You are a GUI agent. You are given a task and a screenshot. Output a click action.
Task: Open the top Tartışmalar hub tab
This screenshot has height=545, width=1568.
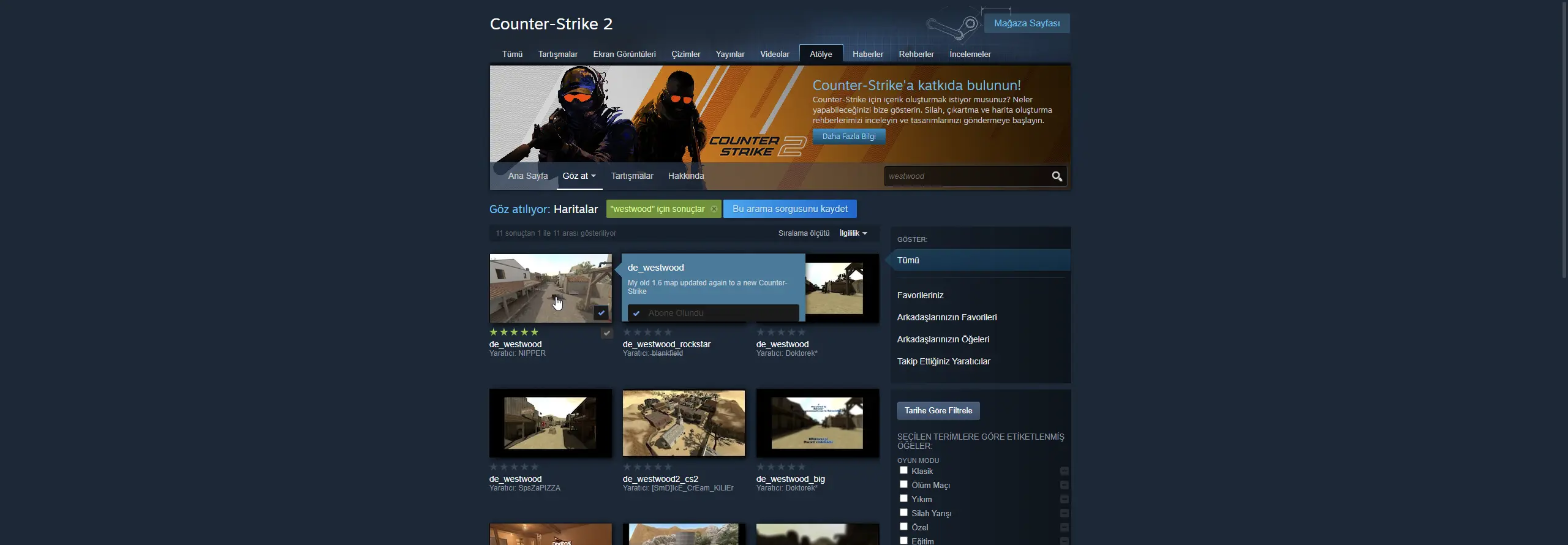tap(557, 54)
